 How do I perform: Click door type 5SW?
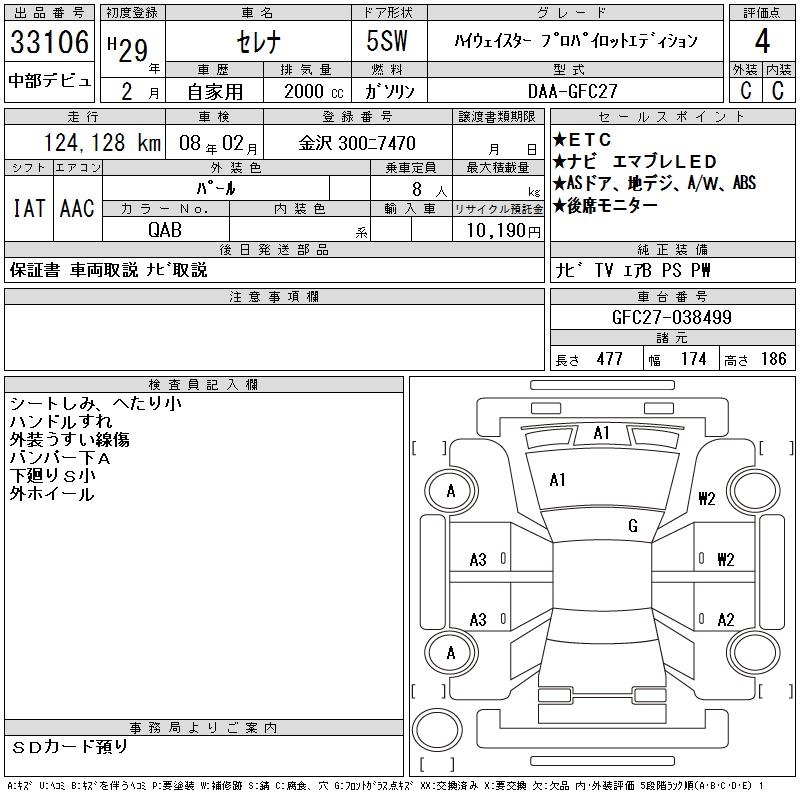[387, 41]
